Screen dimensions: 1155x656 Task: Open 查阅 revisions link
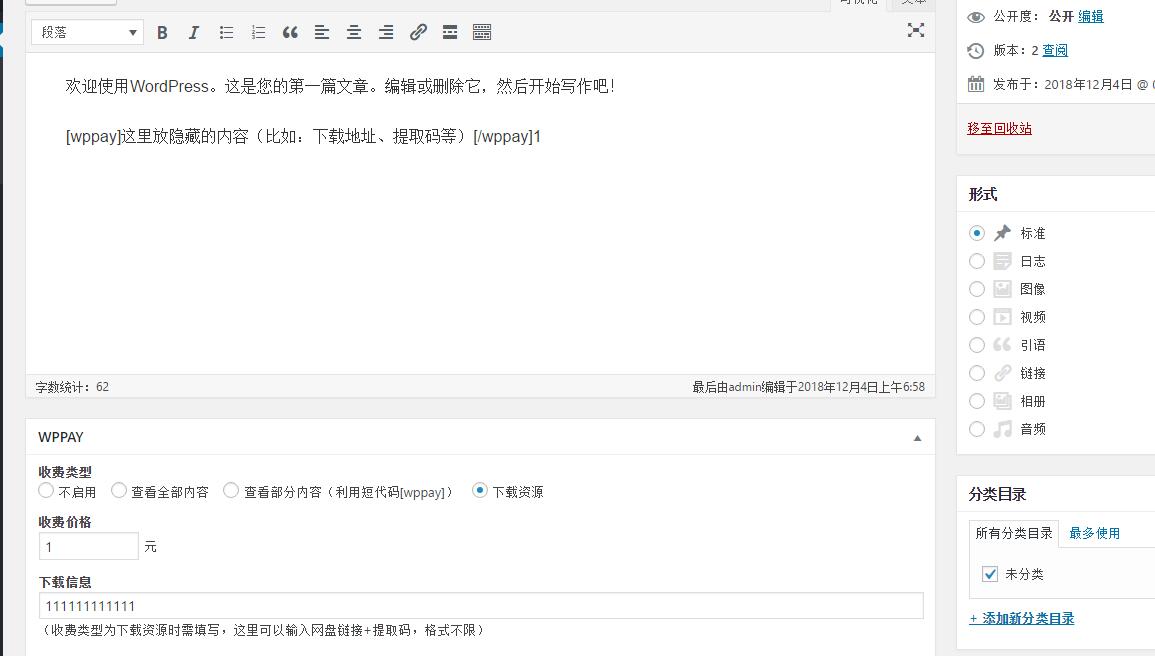click(1055, 50)
